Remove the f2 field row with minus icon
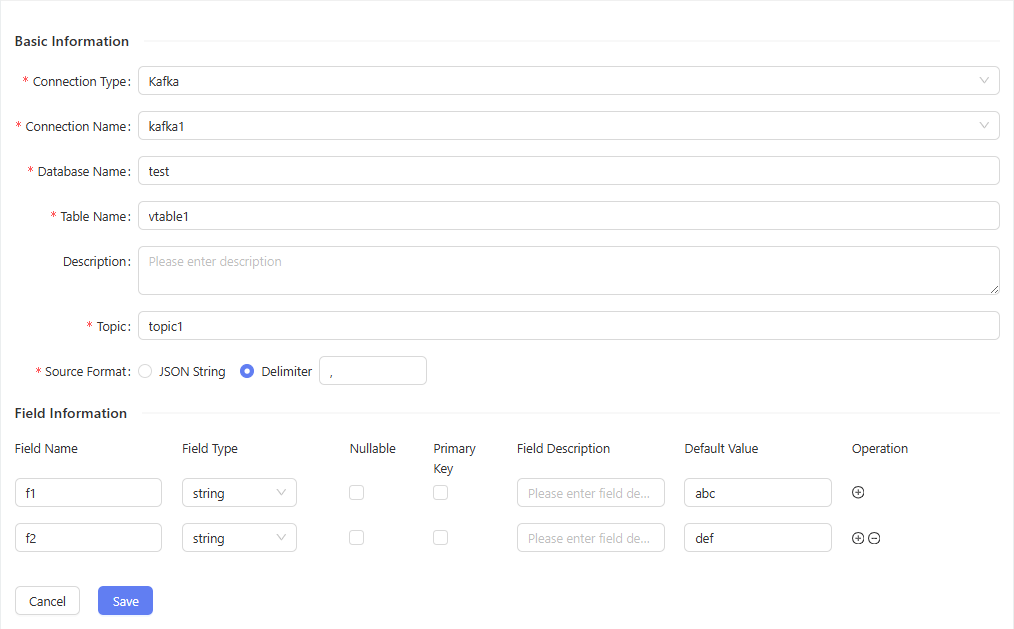1014x629 pixels. pos(874,538)
